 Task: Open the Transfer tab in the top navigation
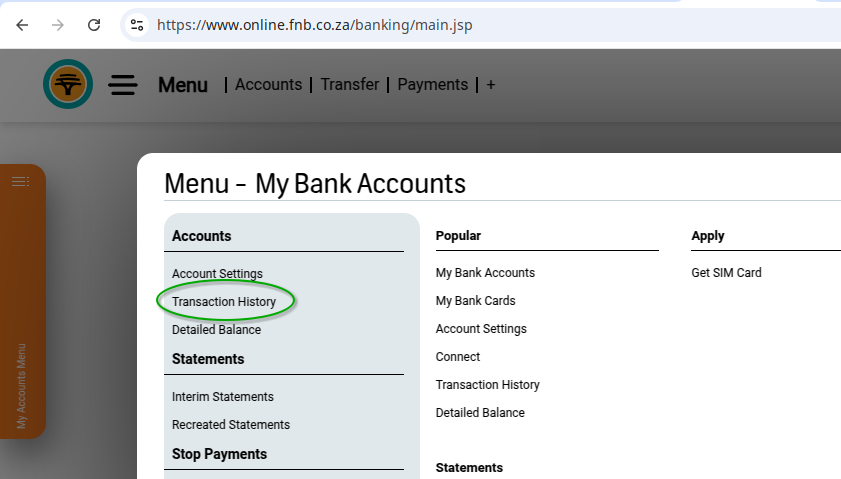[x=350, y=85]
